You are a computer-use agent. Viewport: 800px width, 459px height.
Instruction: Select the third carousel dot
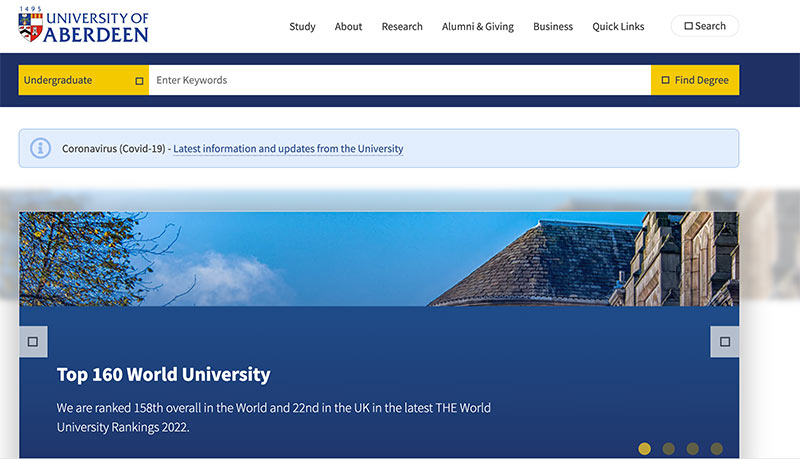tap(692, 448)
